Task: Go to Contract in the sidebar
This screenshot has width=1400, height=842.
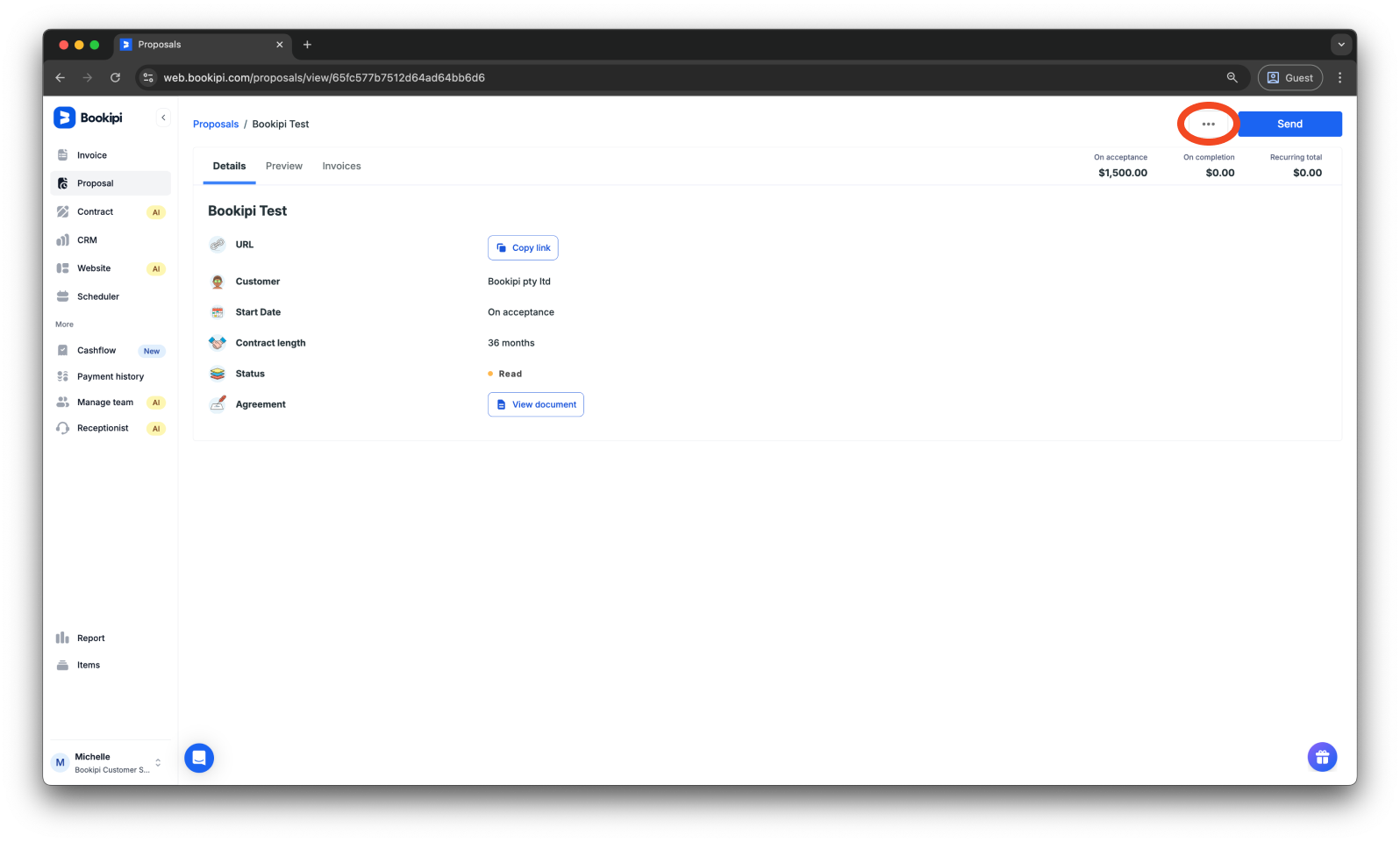Action: 111,211
